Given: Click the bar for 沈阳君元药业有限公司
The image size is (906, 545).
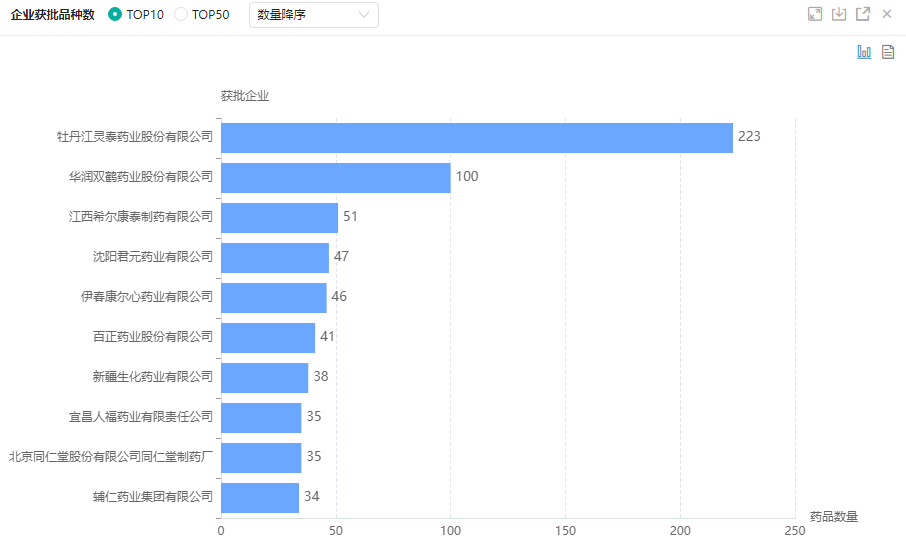Looking at the screenshot, I should click(x=275, y=258).
